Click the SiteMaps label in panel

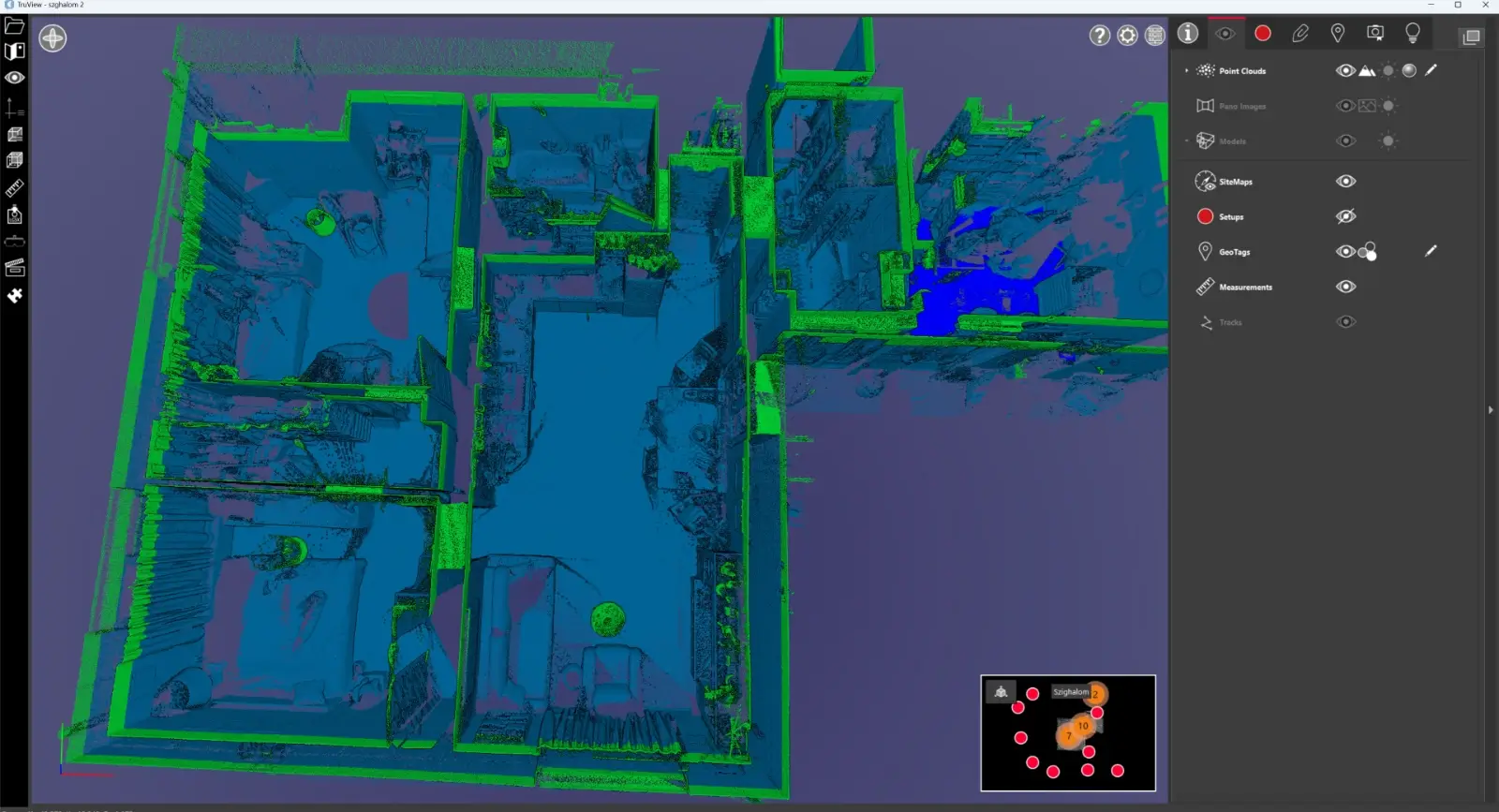[1235, 182]
